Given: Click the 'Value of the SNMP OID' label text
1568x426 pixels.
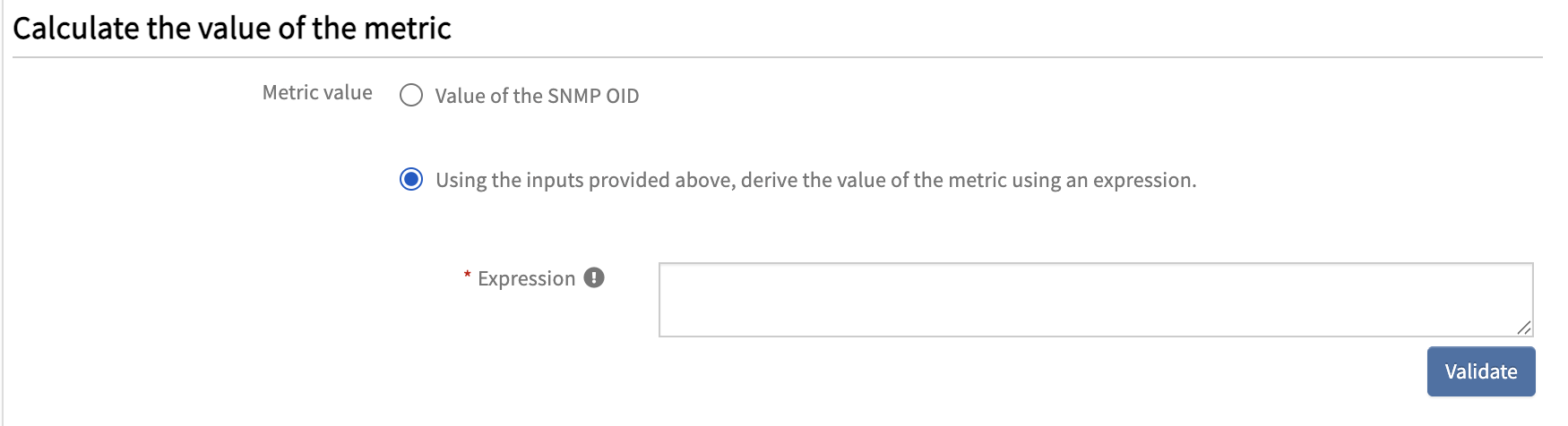Looking at the screenshot, I should tap(537, 96).
